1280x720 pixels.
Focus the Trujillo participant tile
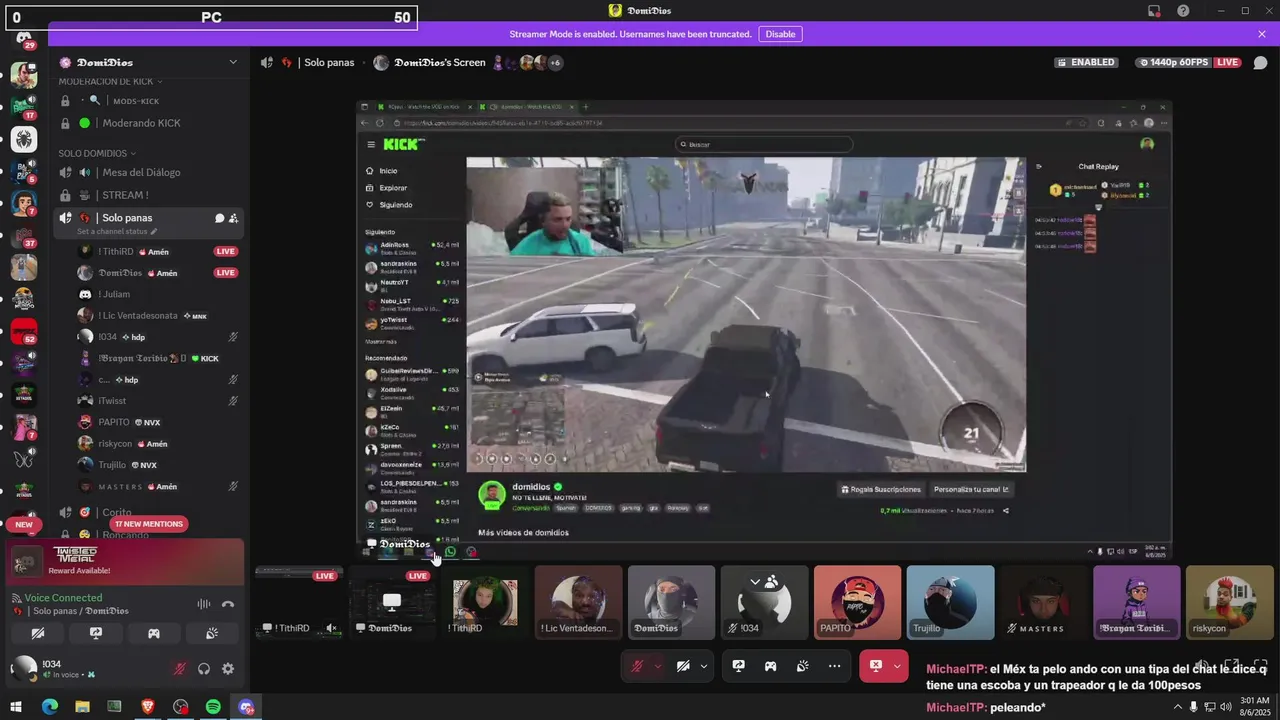[950, 603]
